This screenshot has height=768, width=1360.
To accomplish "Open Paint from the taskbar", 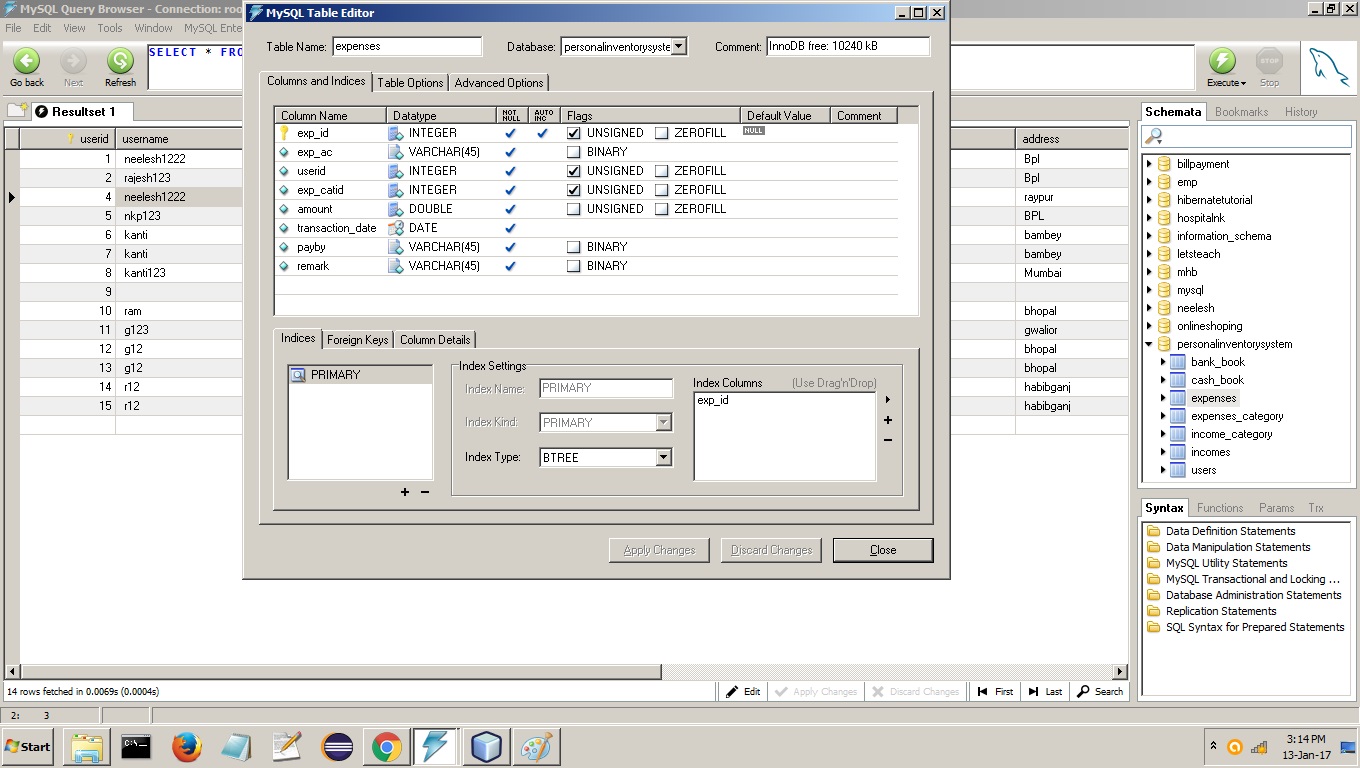I will 536,747.
